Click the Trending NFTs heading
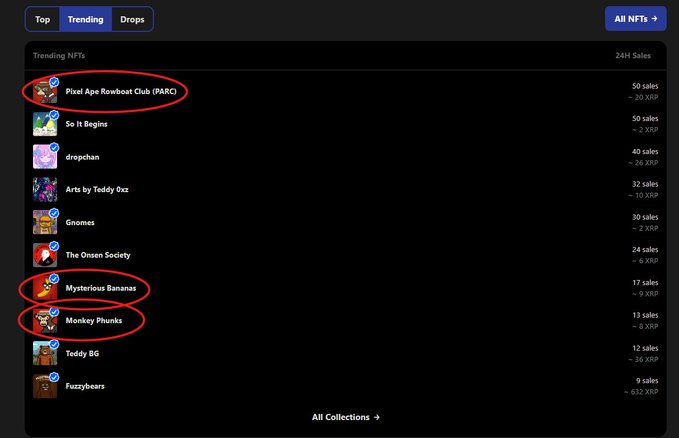Image resolution: width=679 pixels, height=438 pixels. [x=59, y=55]
